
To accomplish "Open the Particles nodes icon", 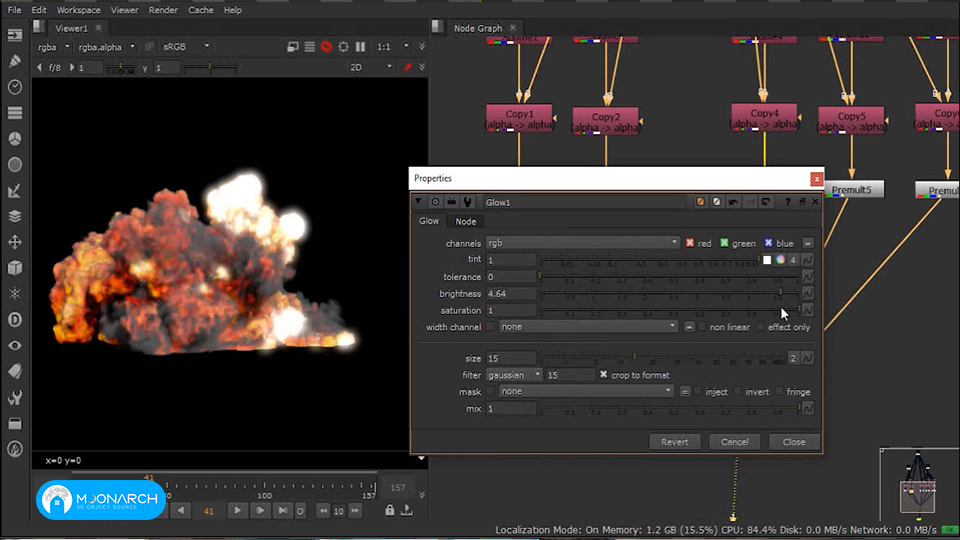I will click(15, 294).
